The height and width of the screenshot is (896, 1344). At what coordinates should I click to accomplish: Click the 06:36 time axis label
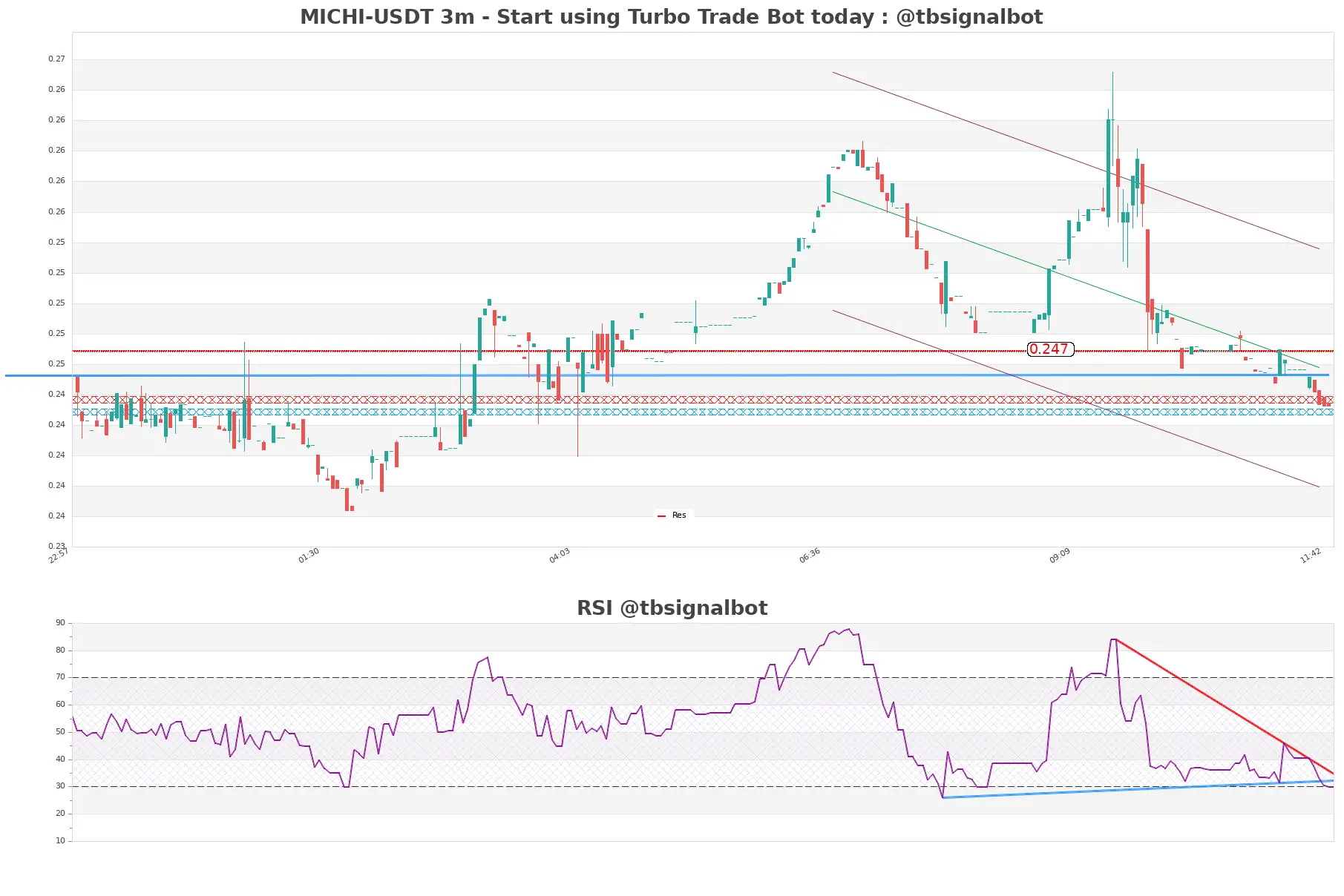point(810,556)
